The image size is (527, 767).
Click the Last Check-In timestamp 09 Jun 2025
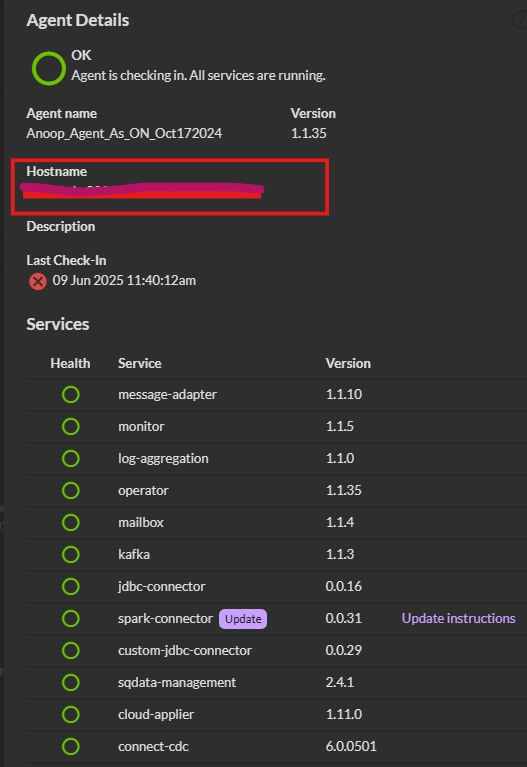coord(124,281)
